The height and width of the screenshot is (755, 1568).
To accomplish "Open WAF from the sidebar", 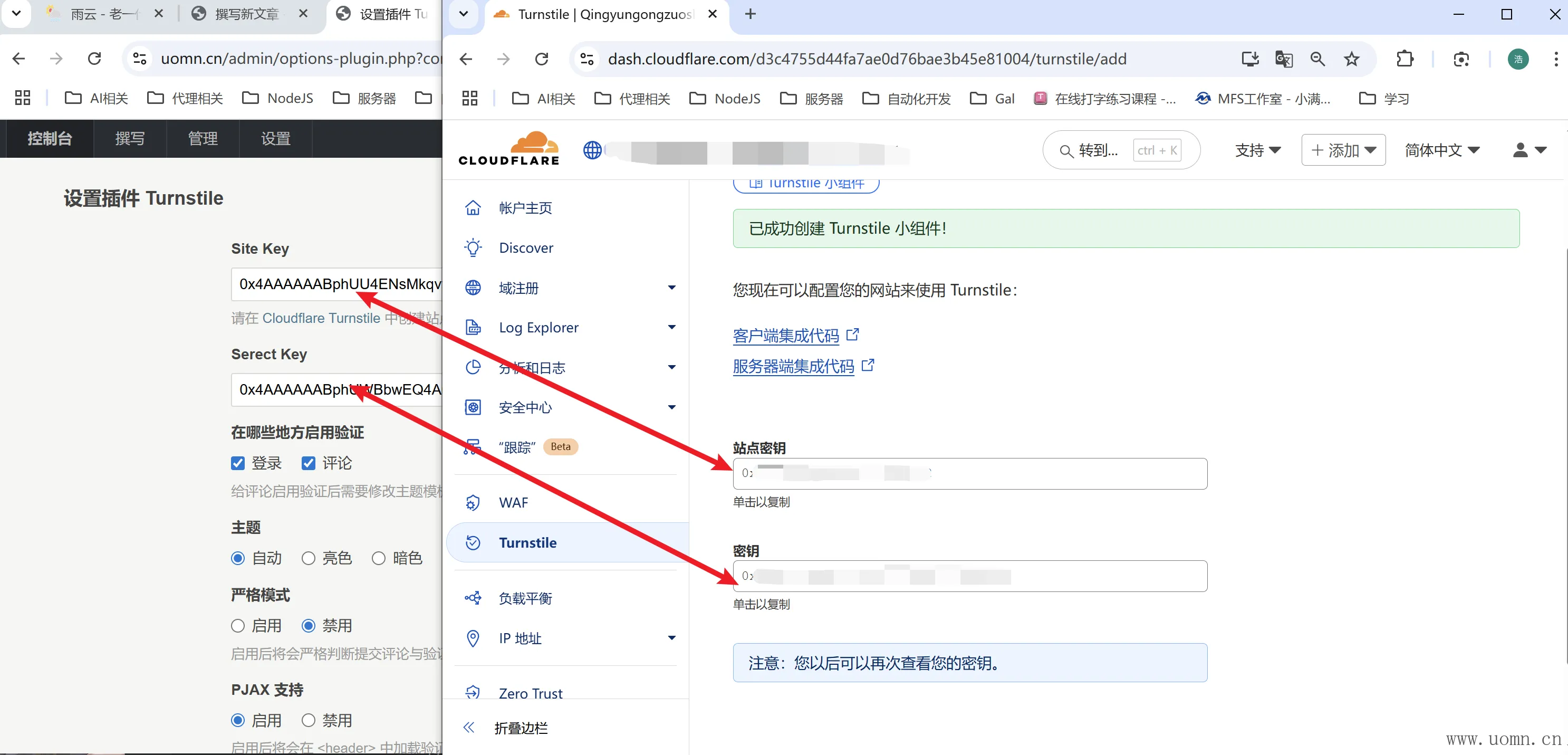I will [x=513, y=502].
